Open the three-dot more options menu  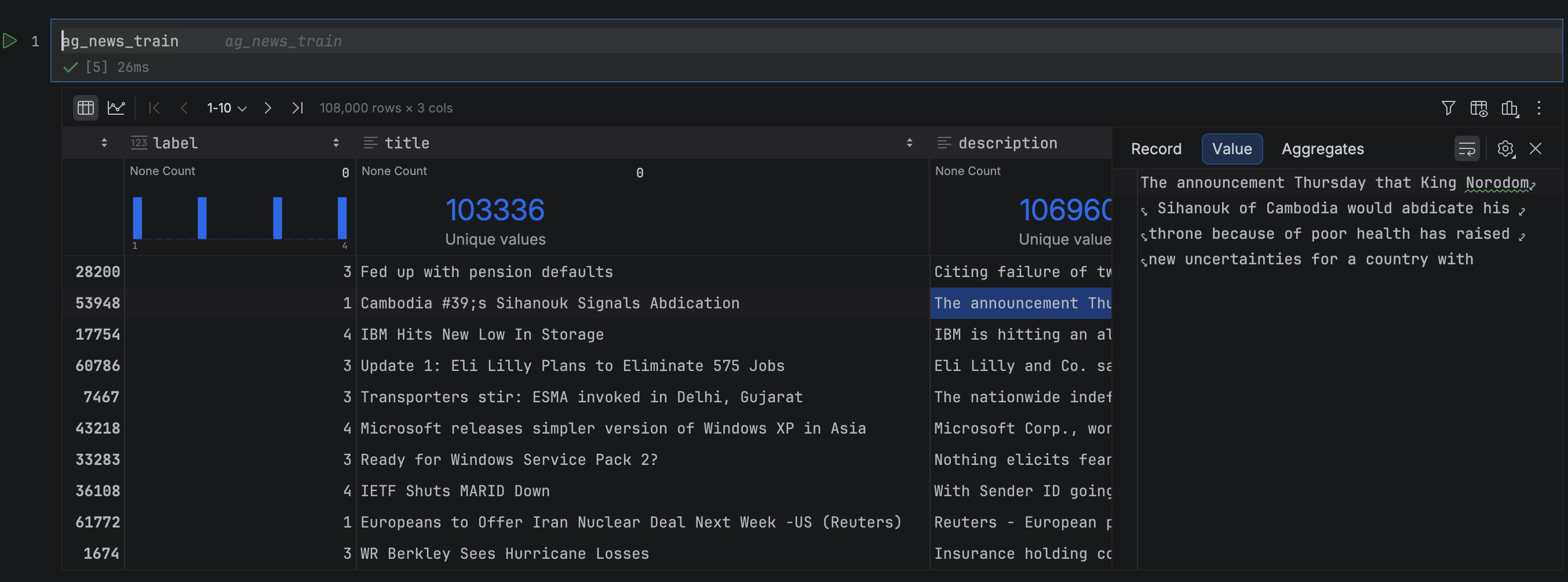point(1539,108)
